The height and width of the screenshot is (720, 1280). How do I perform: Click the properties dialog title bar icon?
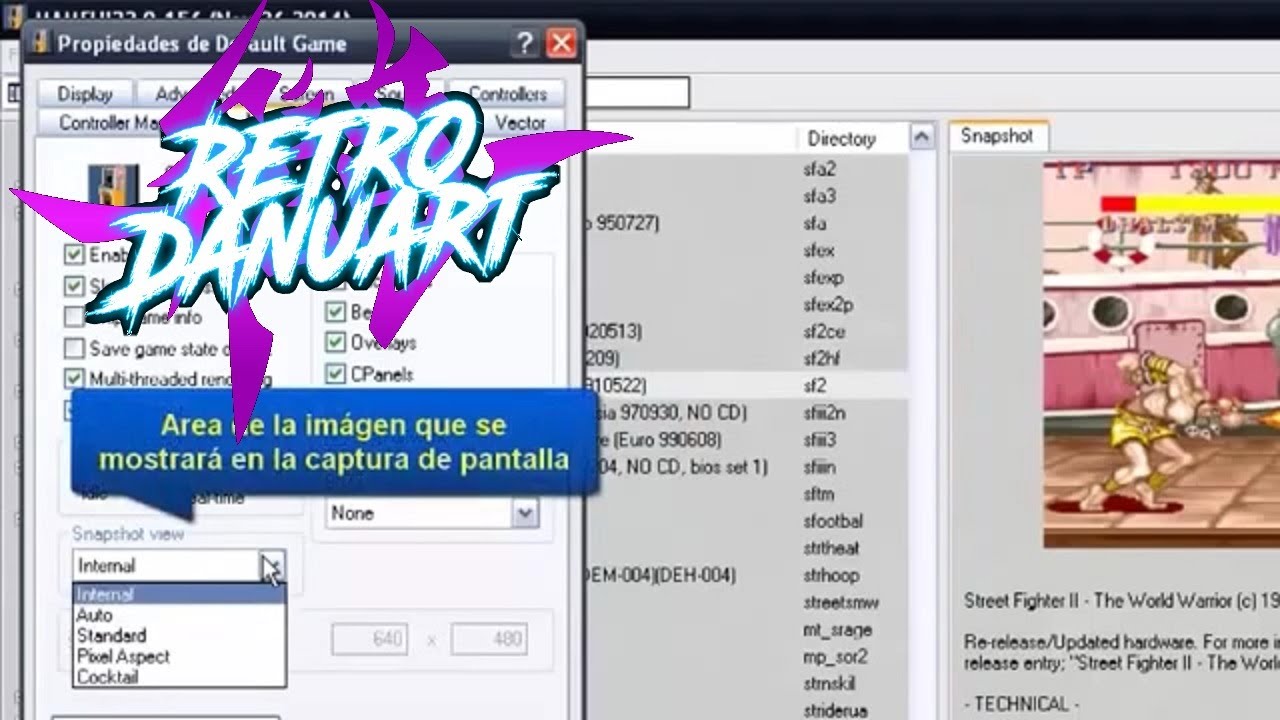click(40, 44)
